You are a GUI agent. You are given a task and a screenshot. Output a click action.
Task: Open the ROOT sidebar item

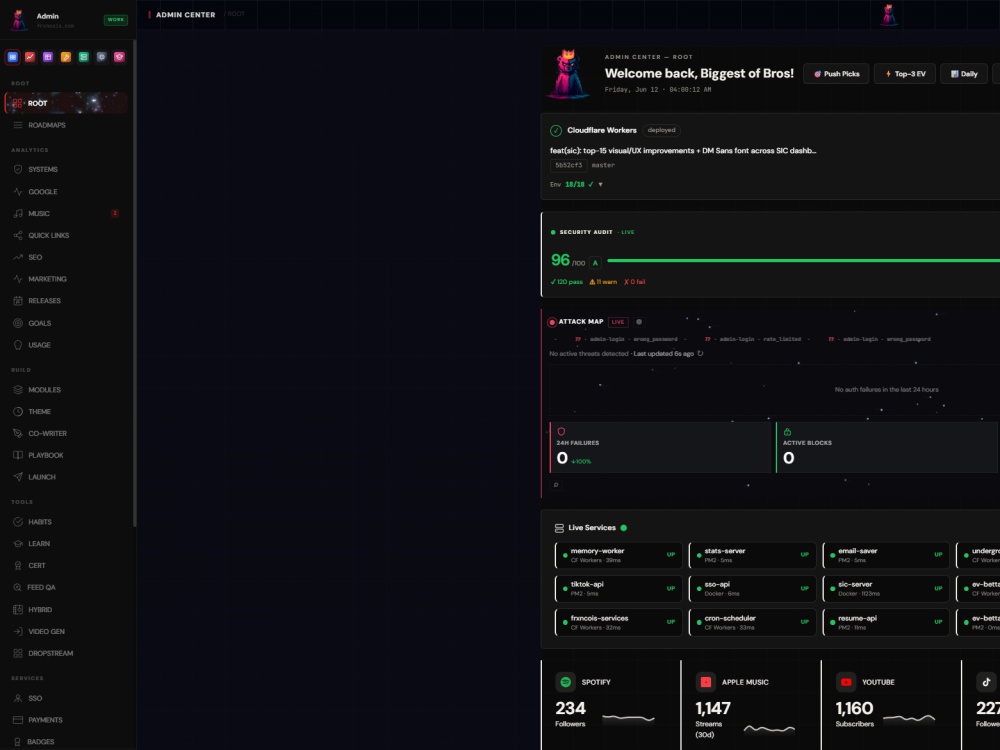(66, 103)
